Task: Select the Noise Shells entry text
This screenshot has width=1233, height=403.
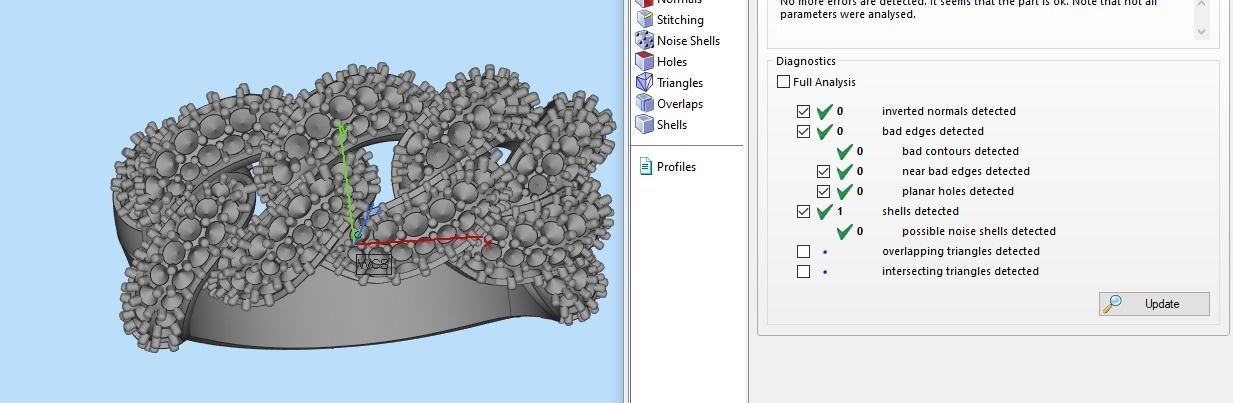Action: (688, 41)
